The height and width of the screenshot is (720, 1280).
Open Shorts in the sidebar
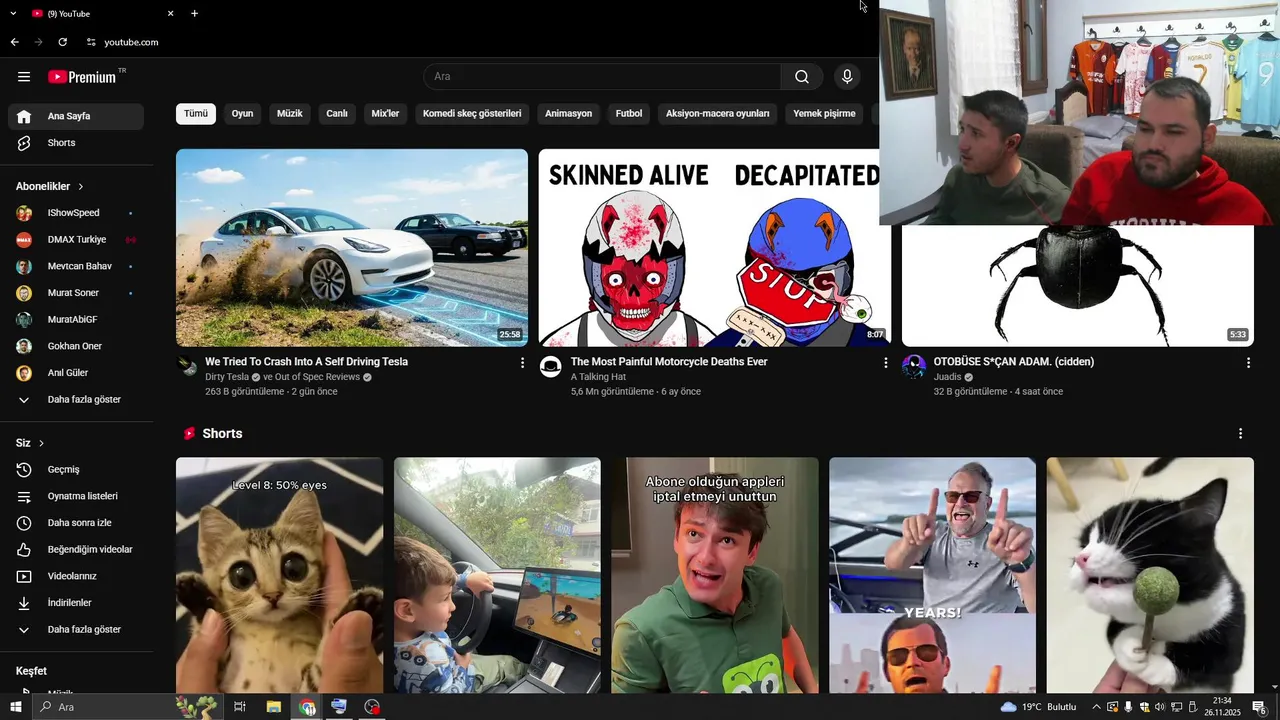76,143
